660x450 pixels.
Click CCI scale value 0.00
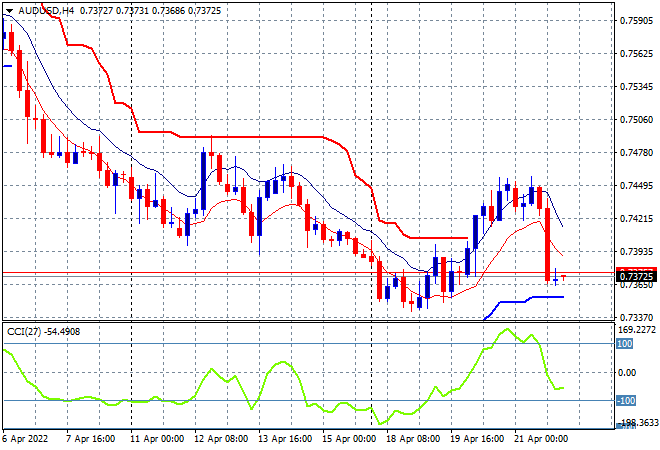click(x=627, y=373)
